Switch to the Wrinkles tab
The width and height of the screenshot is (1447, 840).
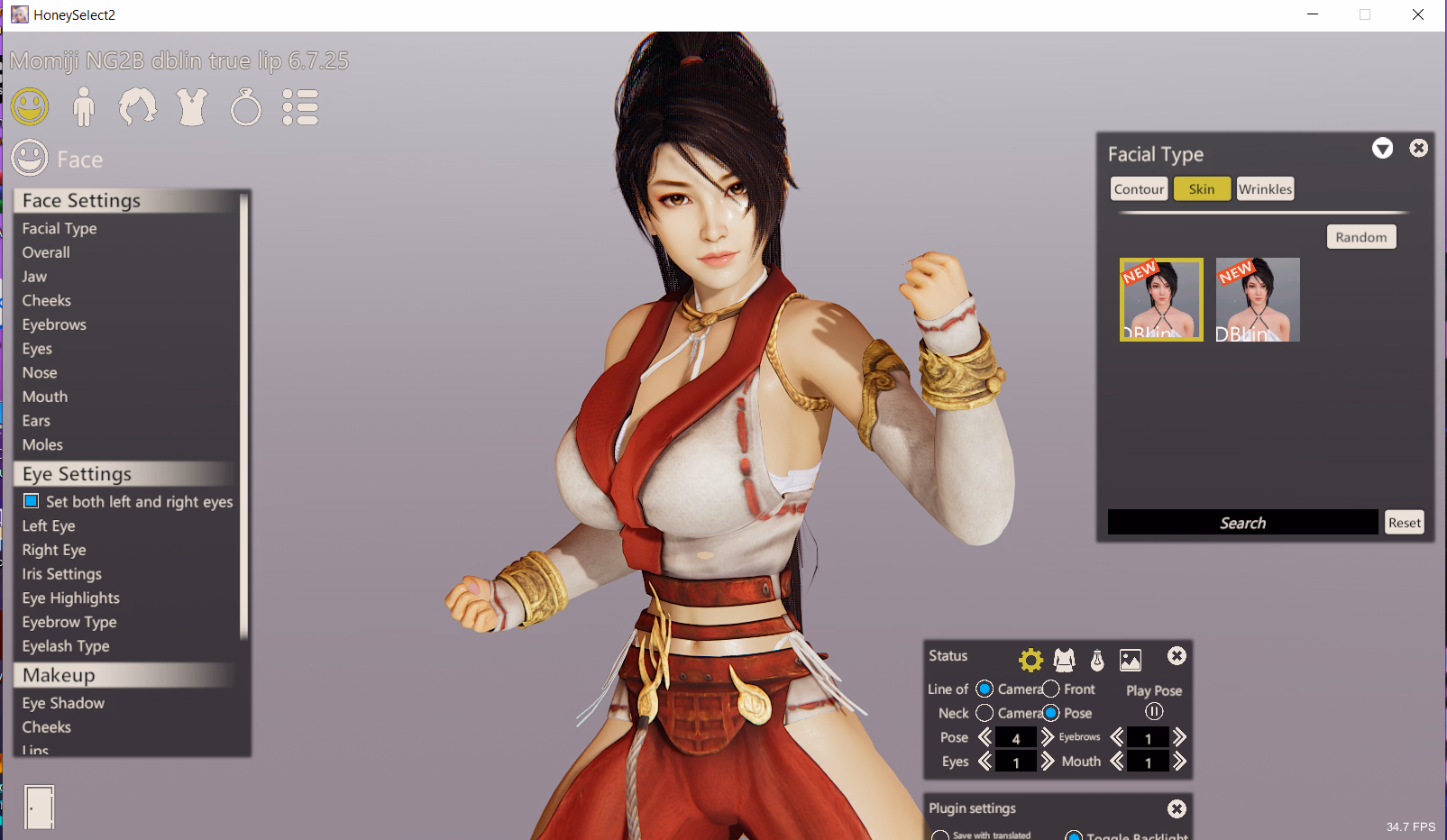click(1265, 189)
